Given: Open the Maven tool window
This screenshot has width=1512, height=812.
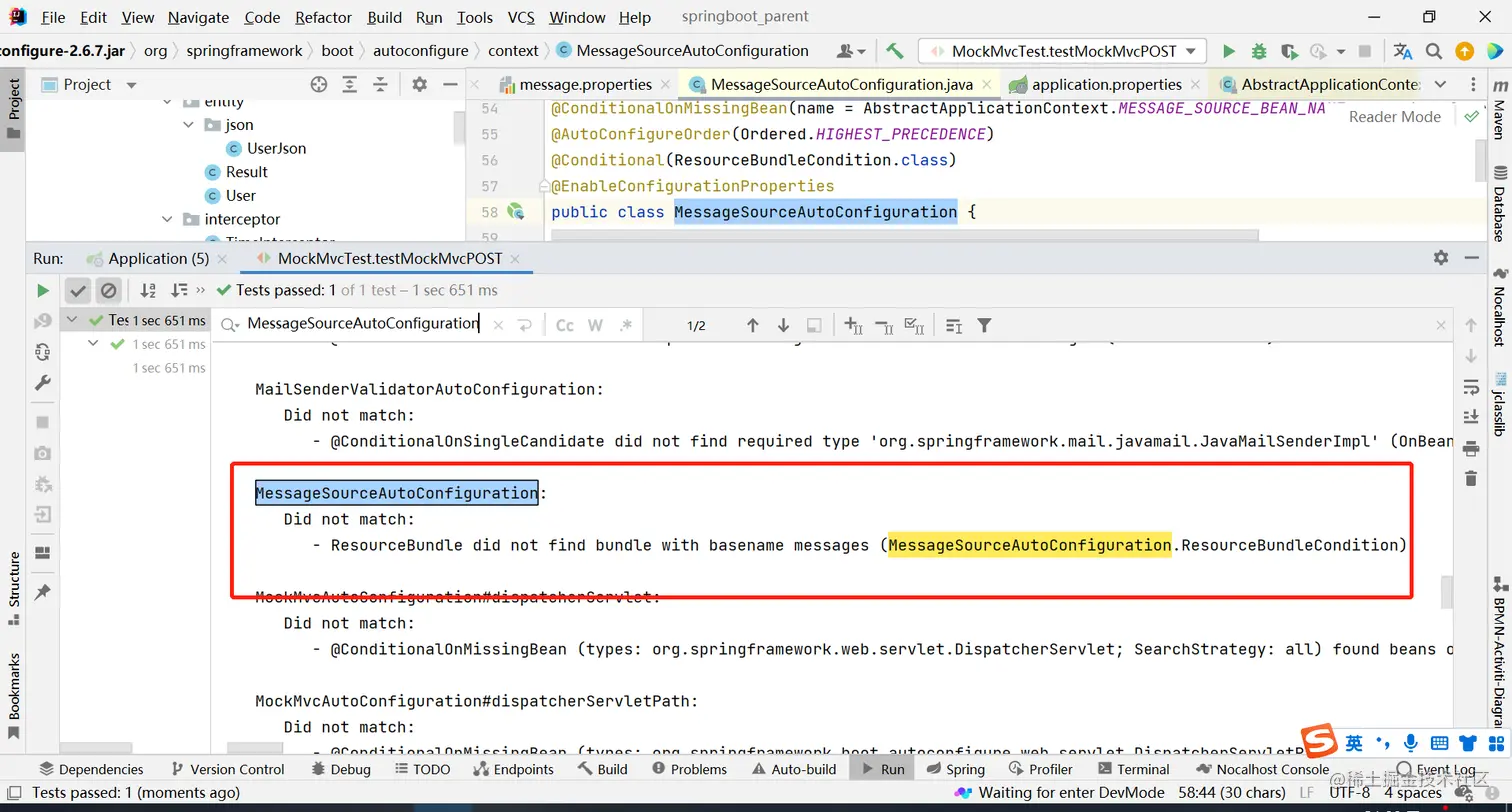Looking at the screenshot, I should (1498, 112).
